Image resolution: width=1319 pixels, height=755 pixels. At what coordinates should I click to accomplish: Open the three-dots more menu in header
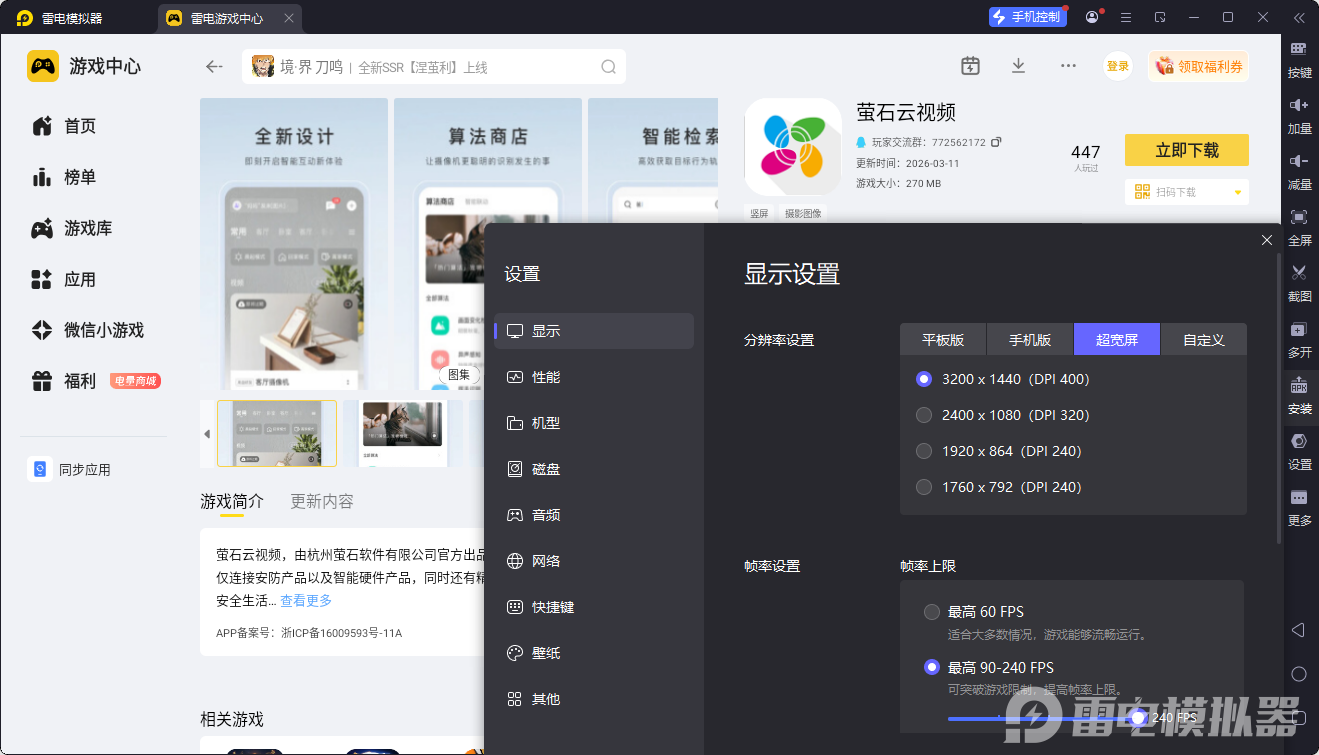[x=1068, y=66]
